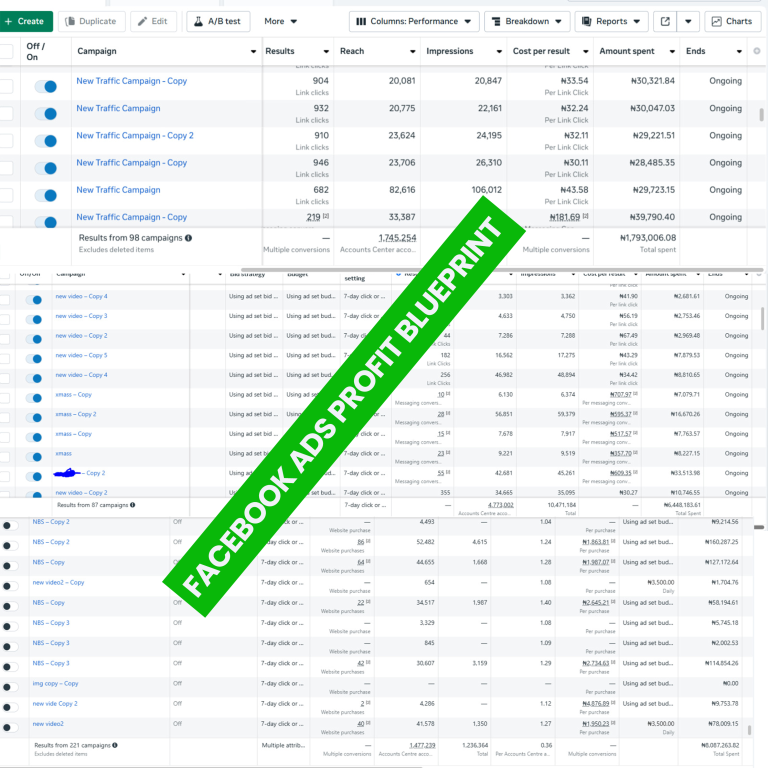
Task: Click the ₦1,793,006.08 total spent value
Action: tap(648, 238)
